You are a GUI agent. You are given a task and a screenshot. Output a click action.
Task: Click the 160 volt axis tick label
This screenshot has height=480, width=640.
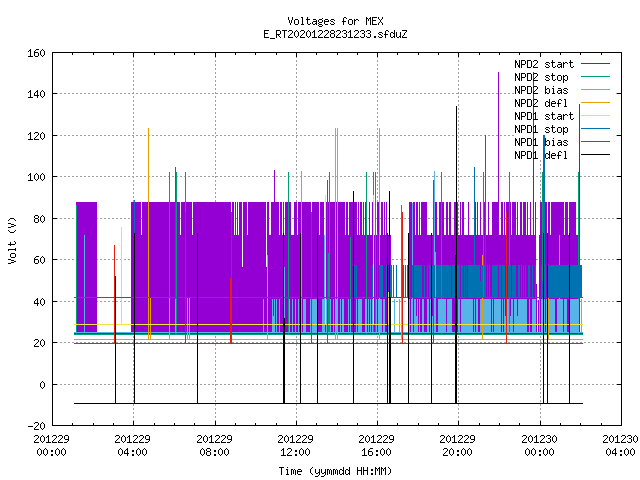(36, 53)
